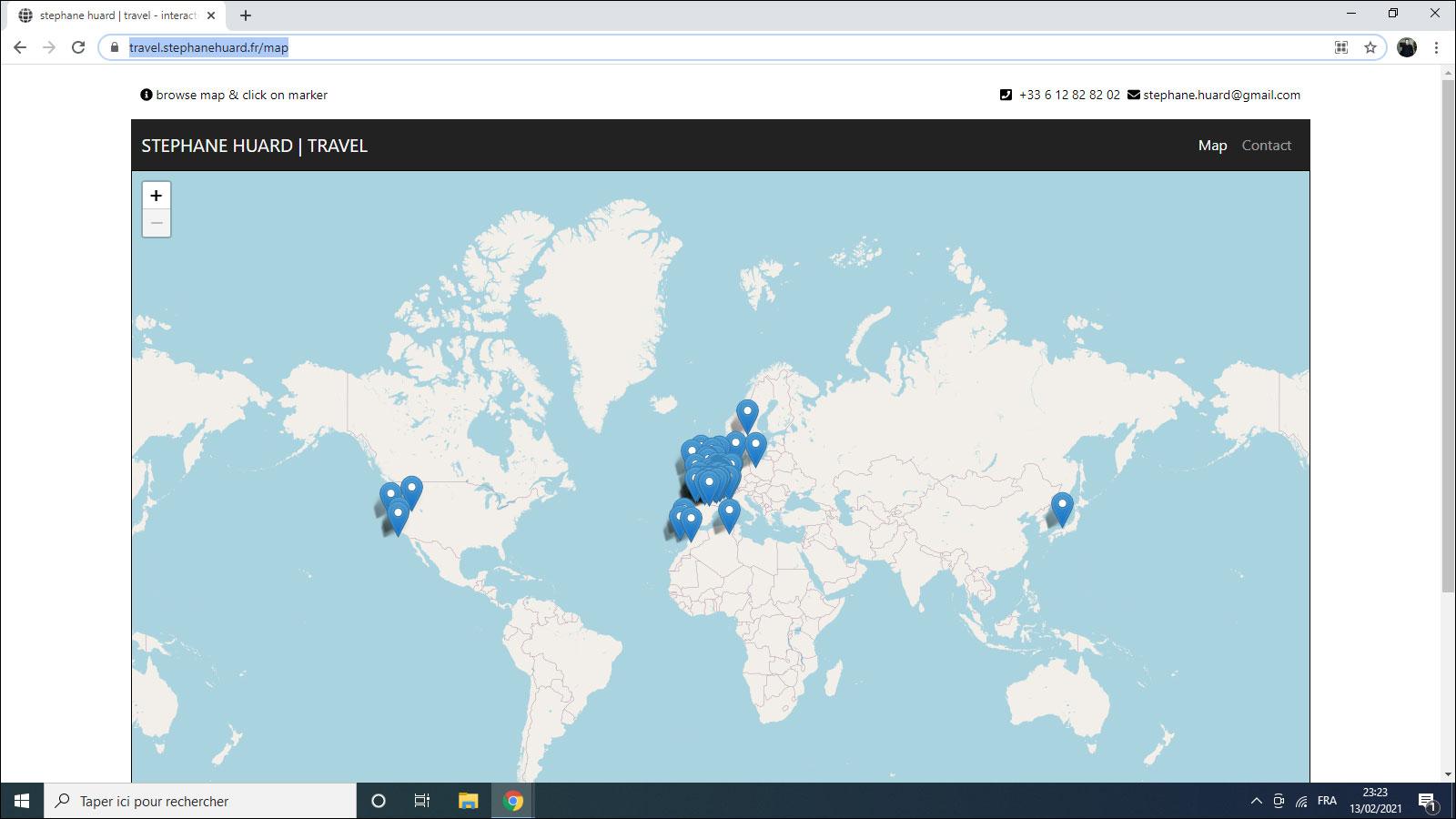Image resolution: width=1456 pixels, height=819 pixels.
Task: Open the Contact page
Action: click(1266, 146)
